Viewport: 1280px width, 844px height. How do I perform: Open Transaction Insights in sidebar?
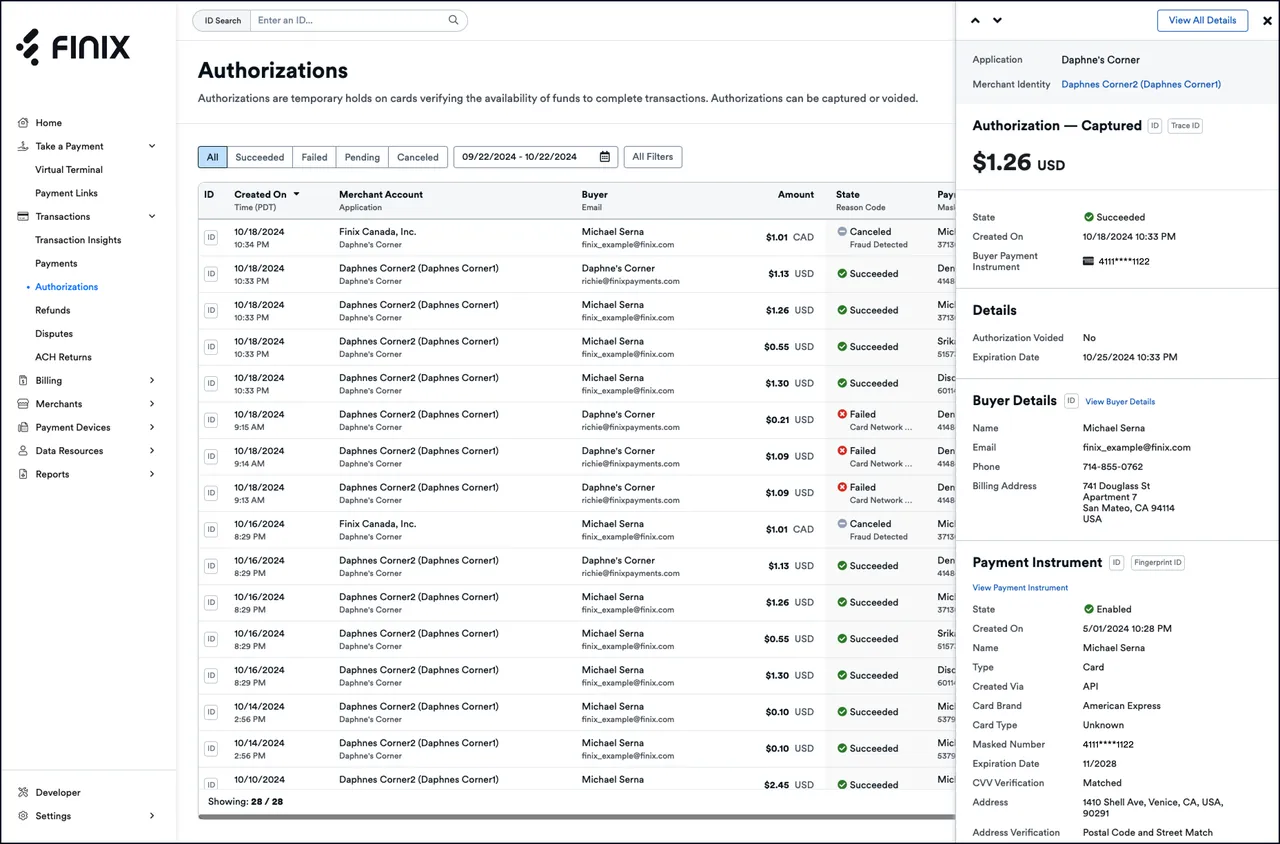coord(78,240)
